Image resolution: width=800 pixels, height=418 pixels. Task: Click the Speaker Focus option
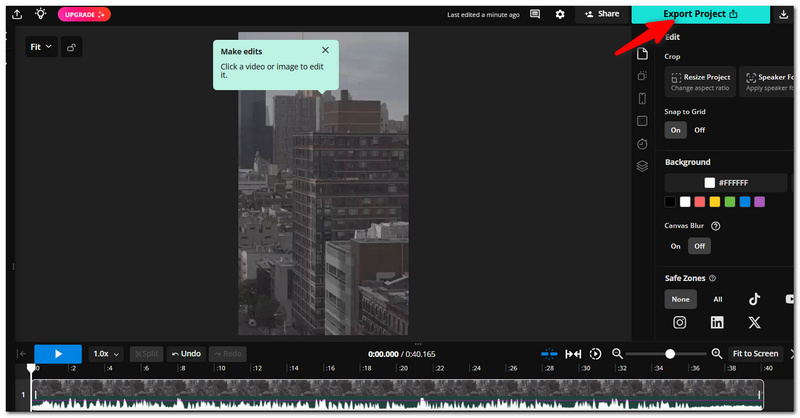[x=767, y=82]
